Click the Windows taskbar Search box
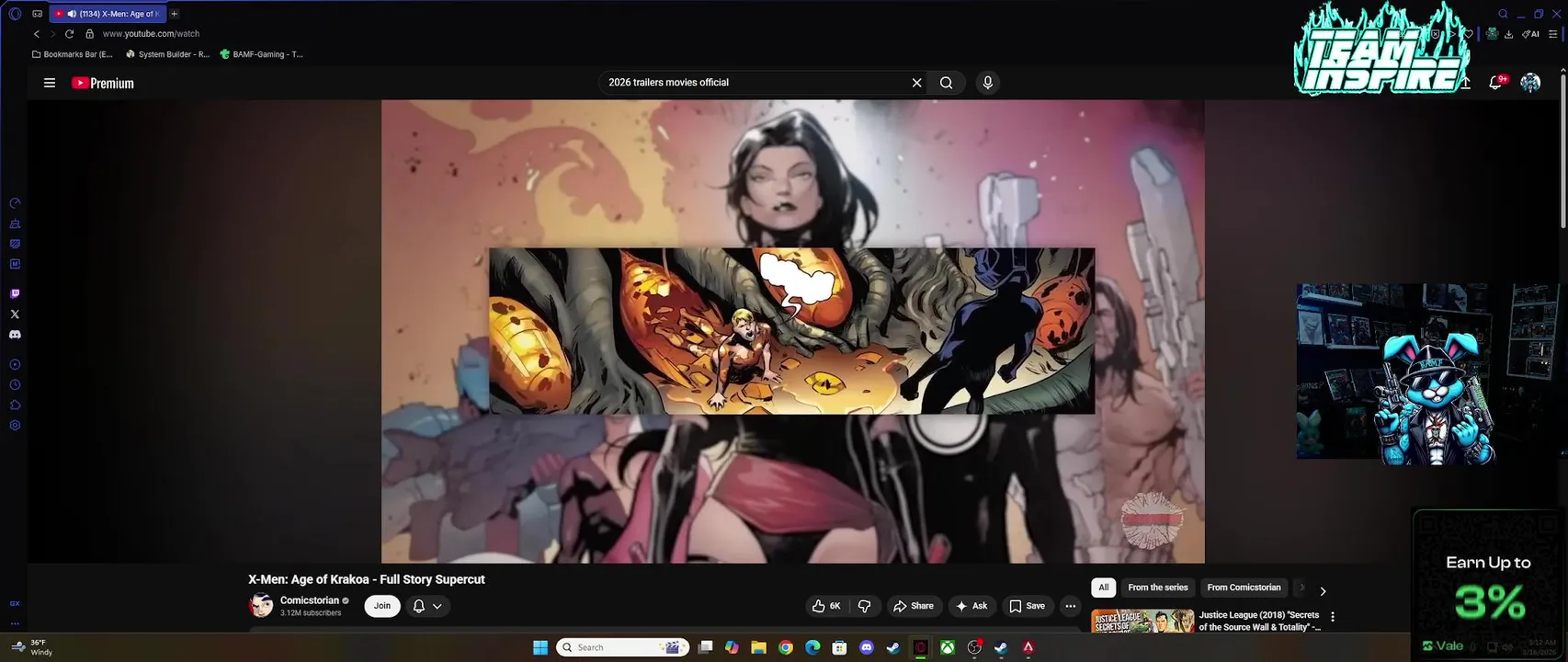 (624, 647)
